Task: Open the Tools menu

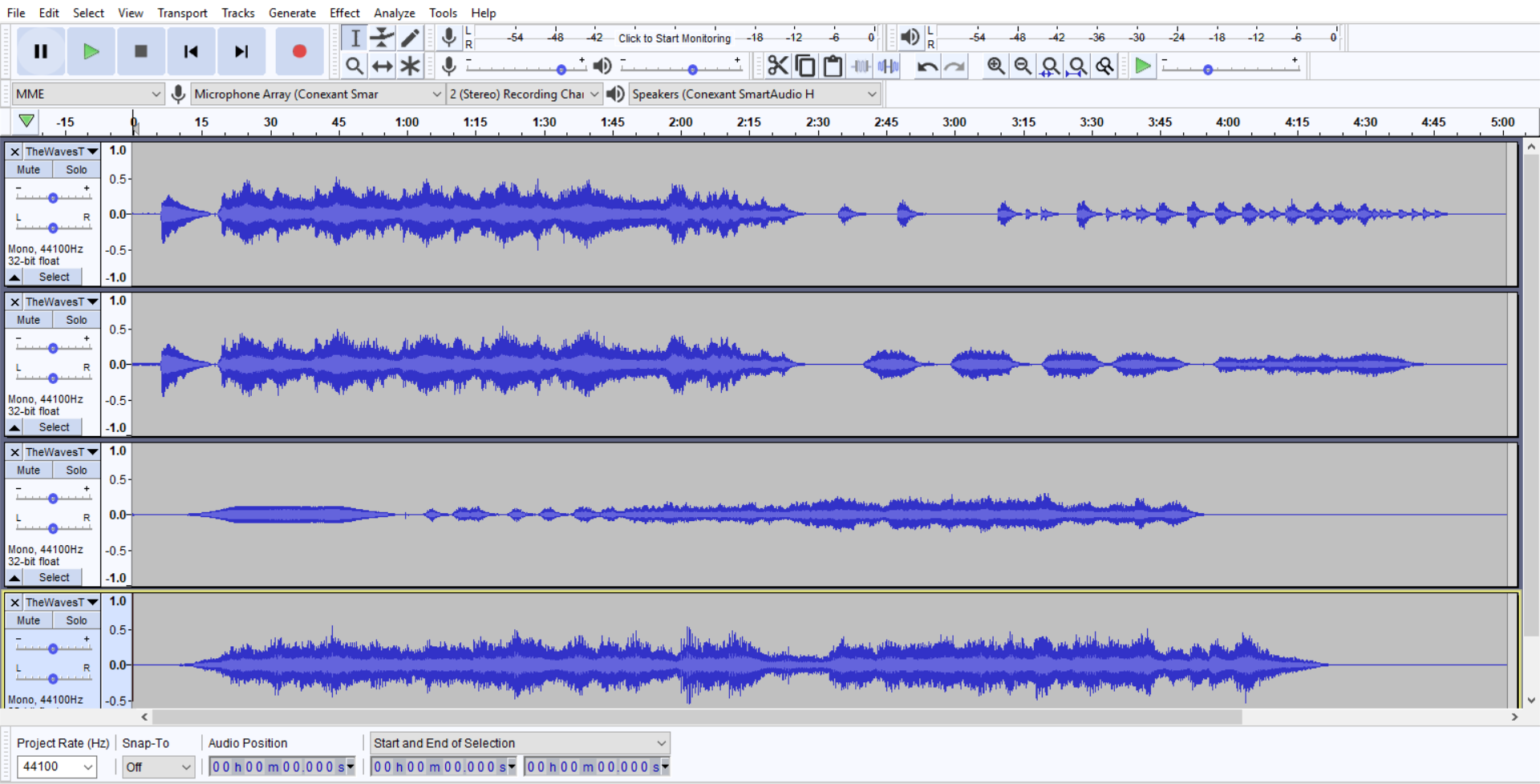Action: click(443, 13)
